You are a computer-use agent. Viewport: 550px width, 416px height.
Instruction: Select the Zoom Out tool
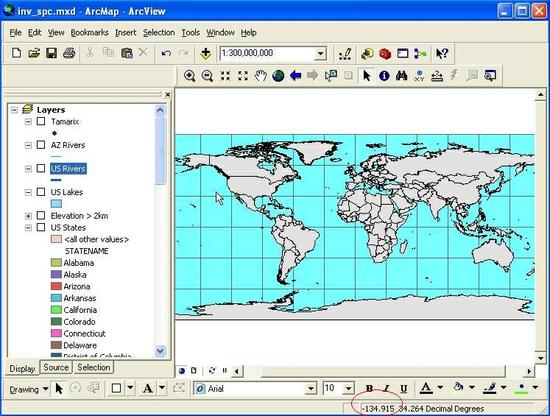tap(207, 75)
